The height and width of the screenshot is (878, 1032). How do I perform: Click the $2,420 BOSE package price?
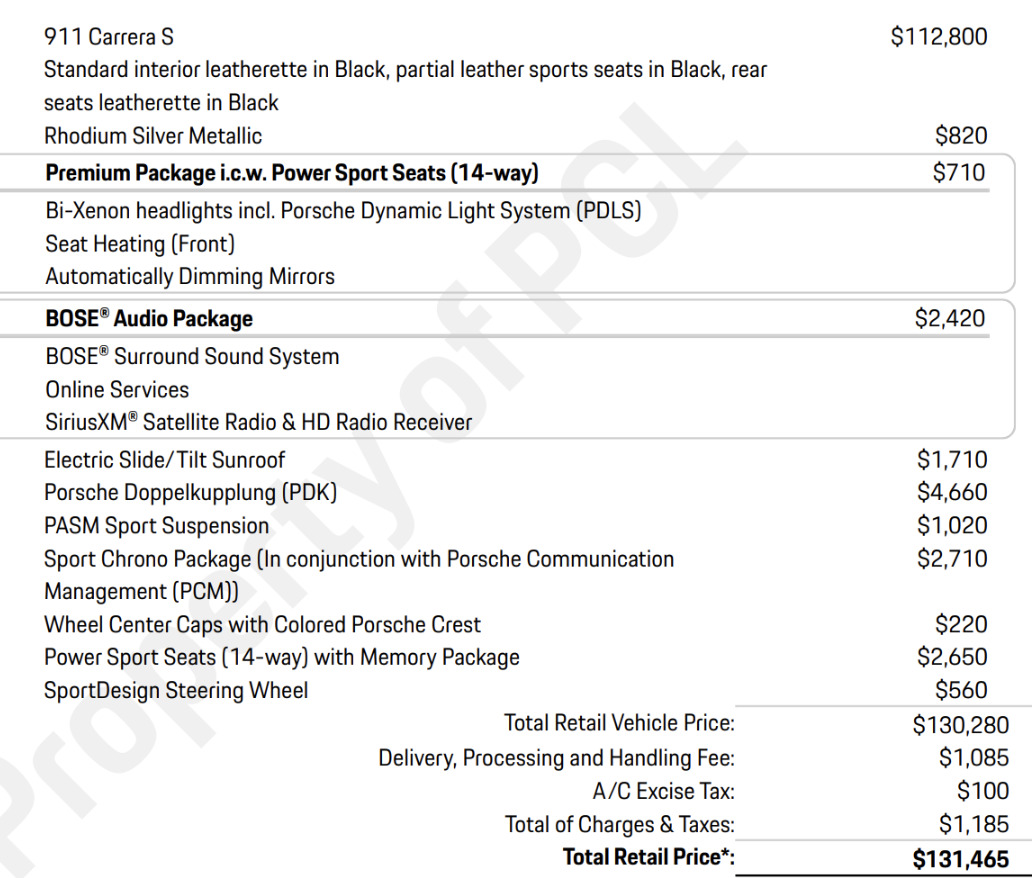[950, 319]
